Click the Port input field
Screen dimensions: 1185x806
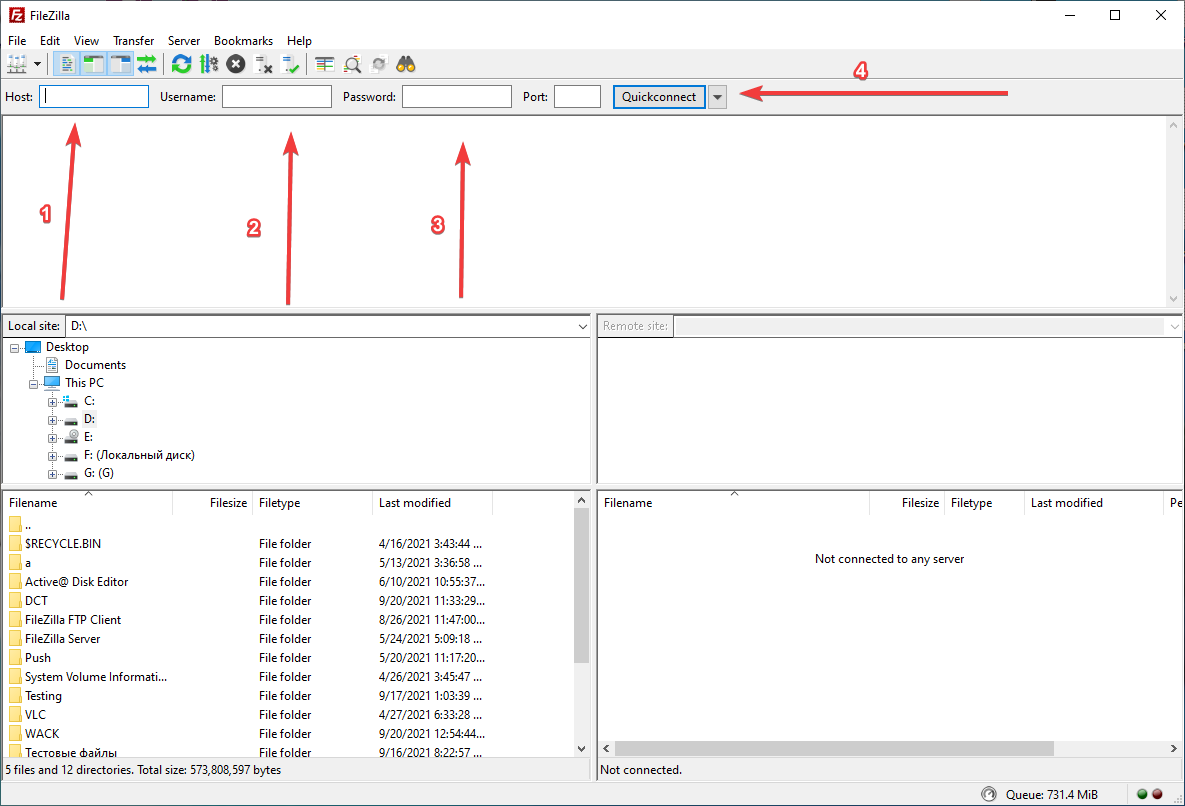[x=577, y=97]
